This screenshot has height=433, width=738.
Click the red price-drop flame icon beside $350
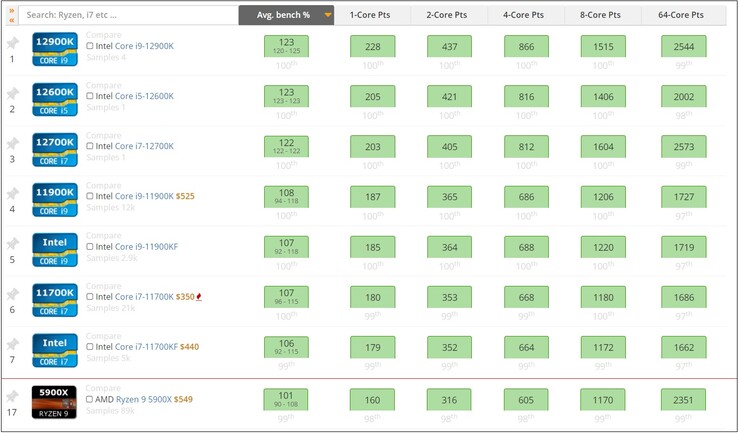point(199,297)
